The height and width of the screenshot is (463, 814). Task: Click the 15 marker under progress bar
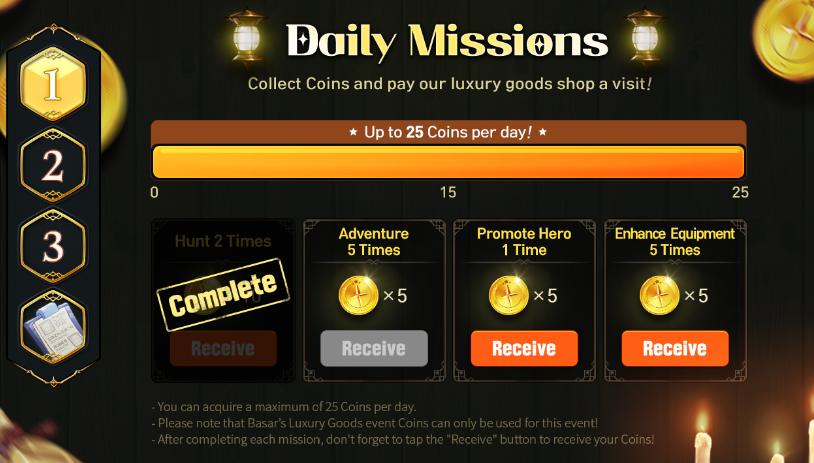tap(448, 193)
